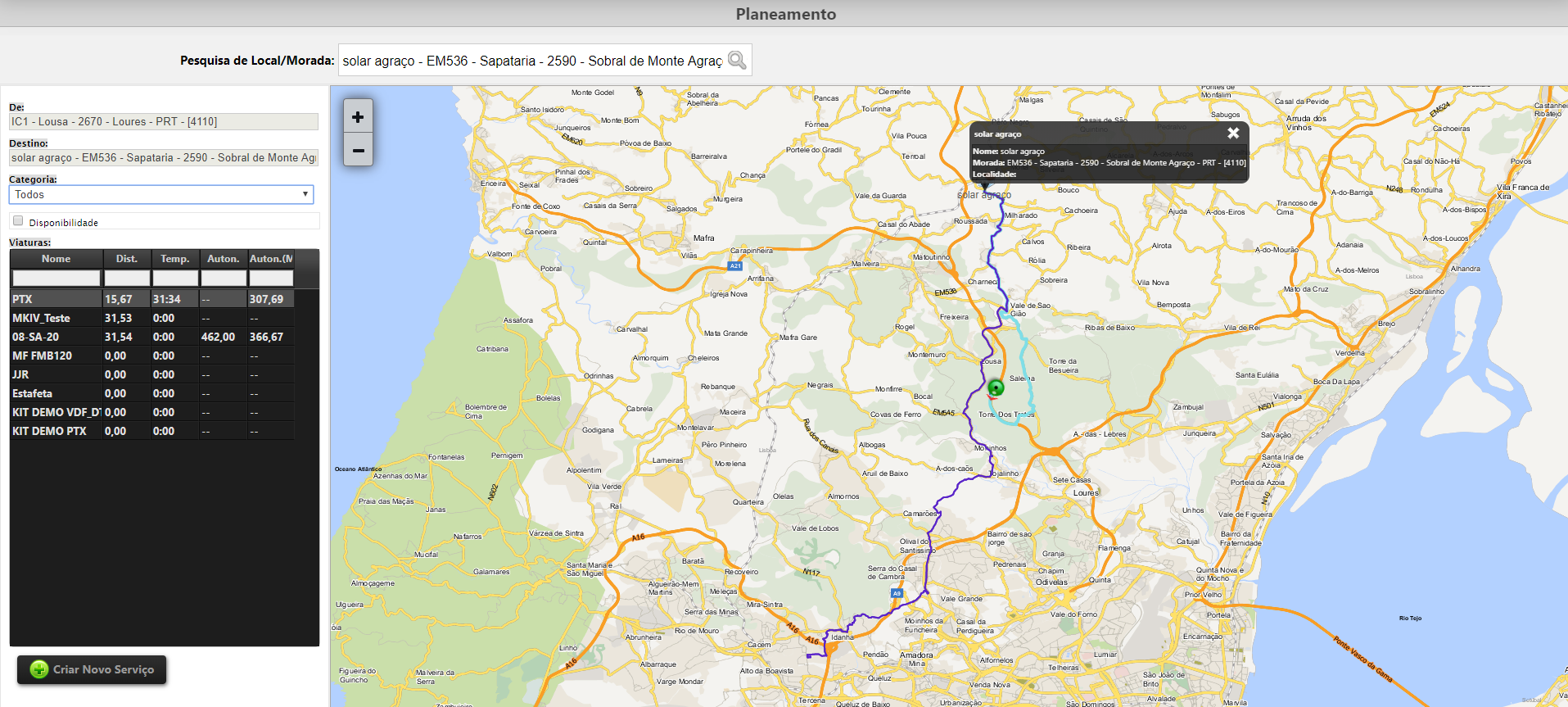Click the 31:34 time cell
Screen dimensions: 1568x707
tap(174, 299)
